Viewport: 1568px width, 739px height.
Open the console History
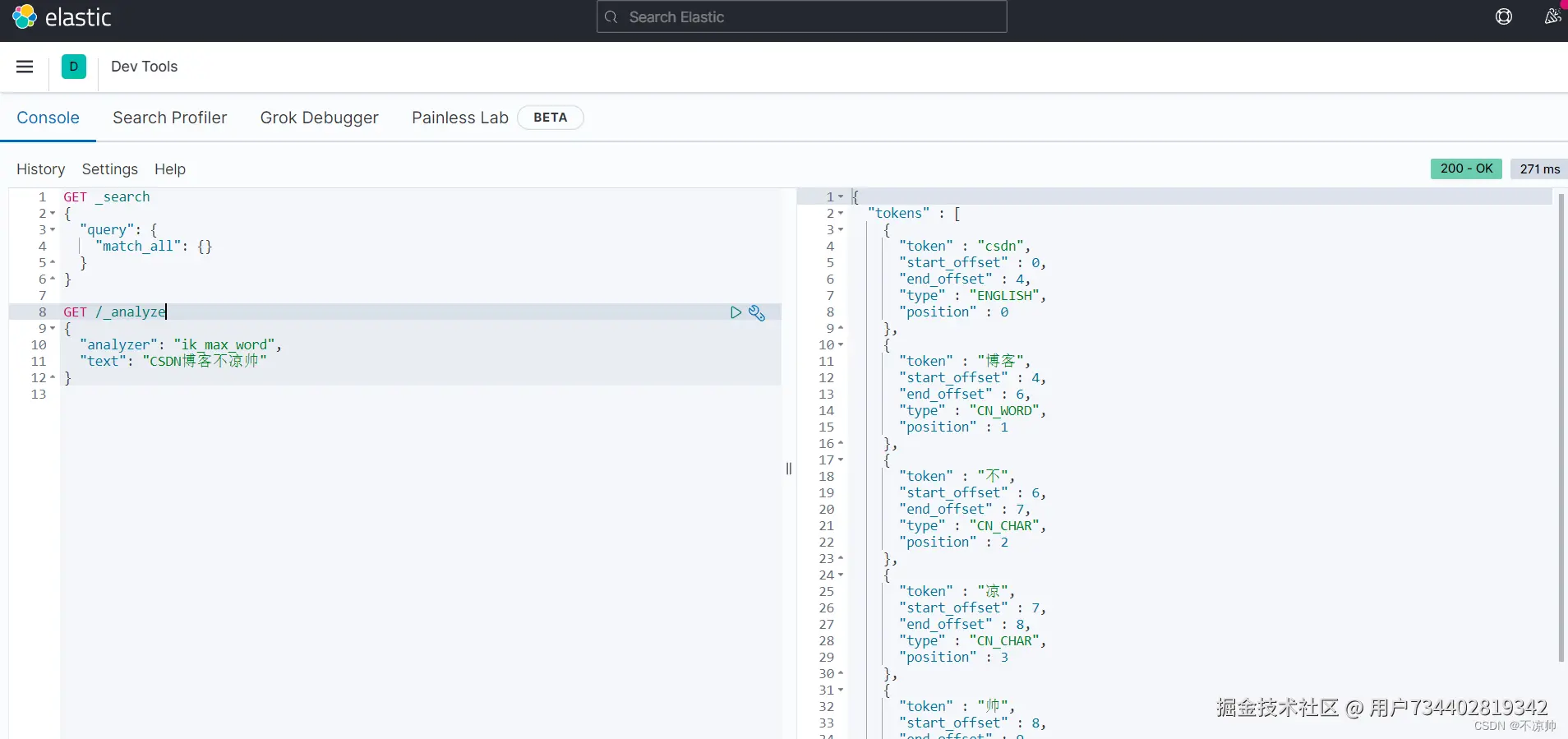click(x=40, y=169)
